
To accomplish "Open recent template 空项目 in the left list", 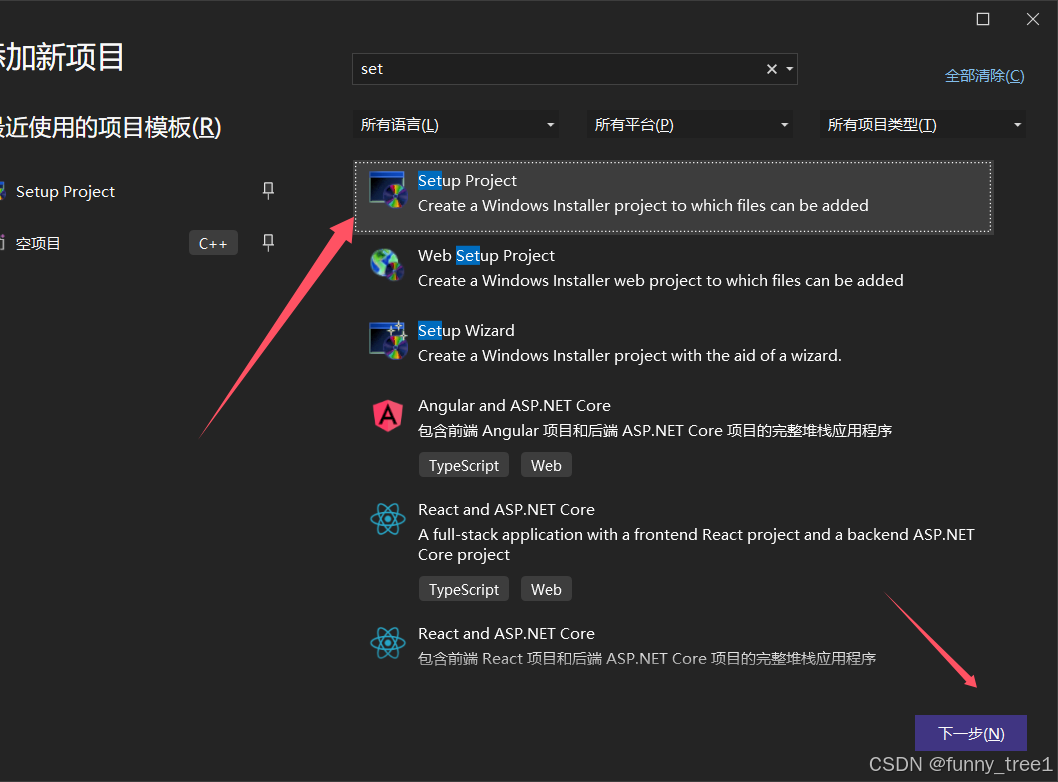I will 38,244.
